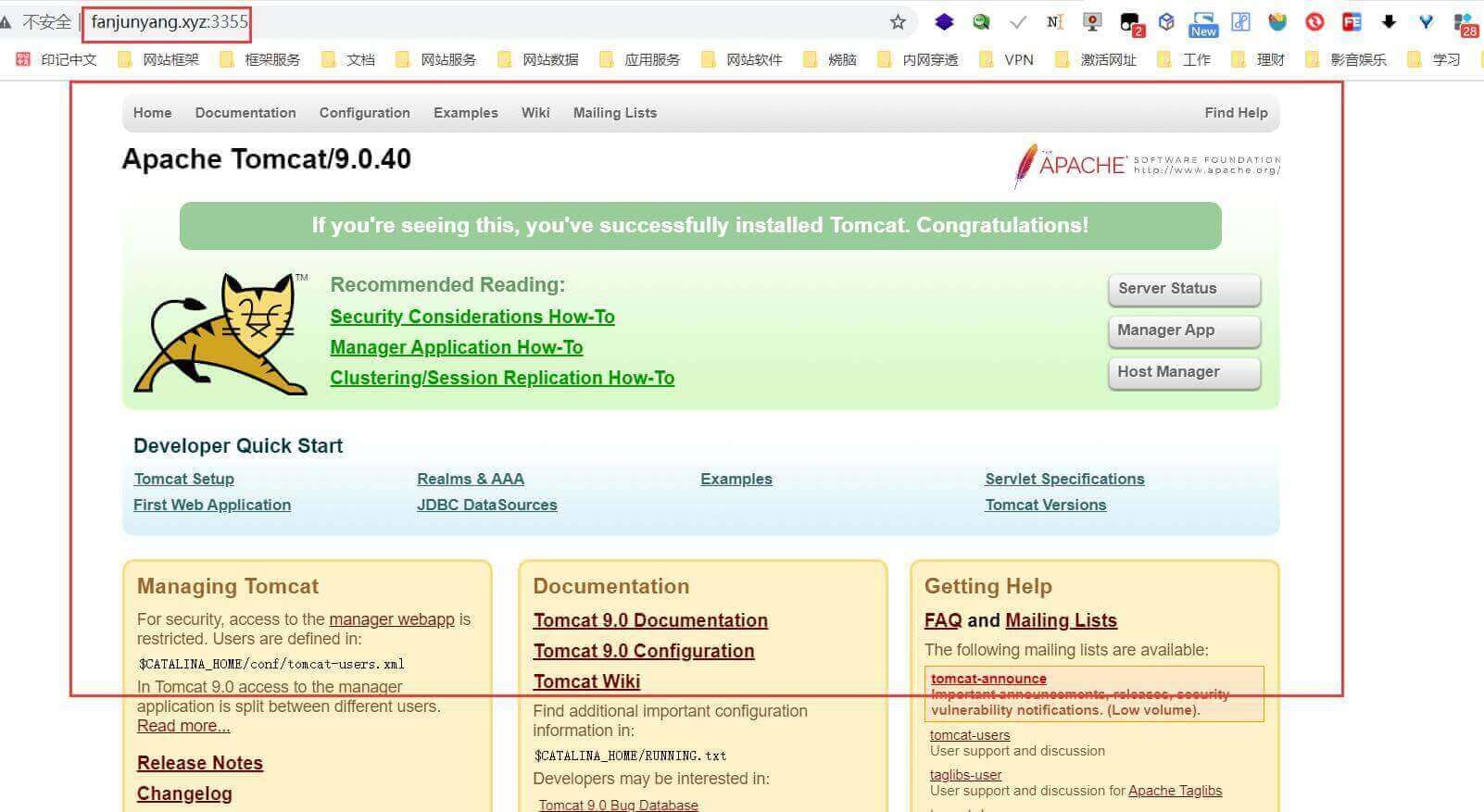
Task: Open the 激活网址 bookmark folder
Action: pyautogui.click(x=1096, y=59)
